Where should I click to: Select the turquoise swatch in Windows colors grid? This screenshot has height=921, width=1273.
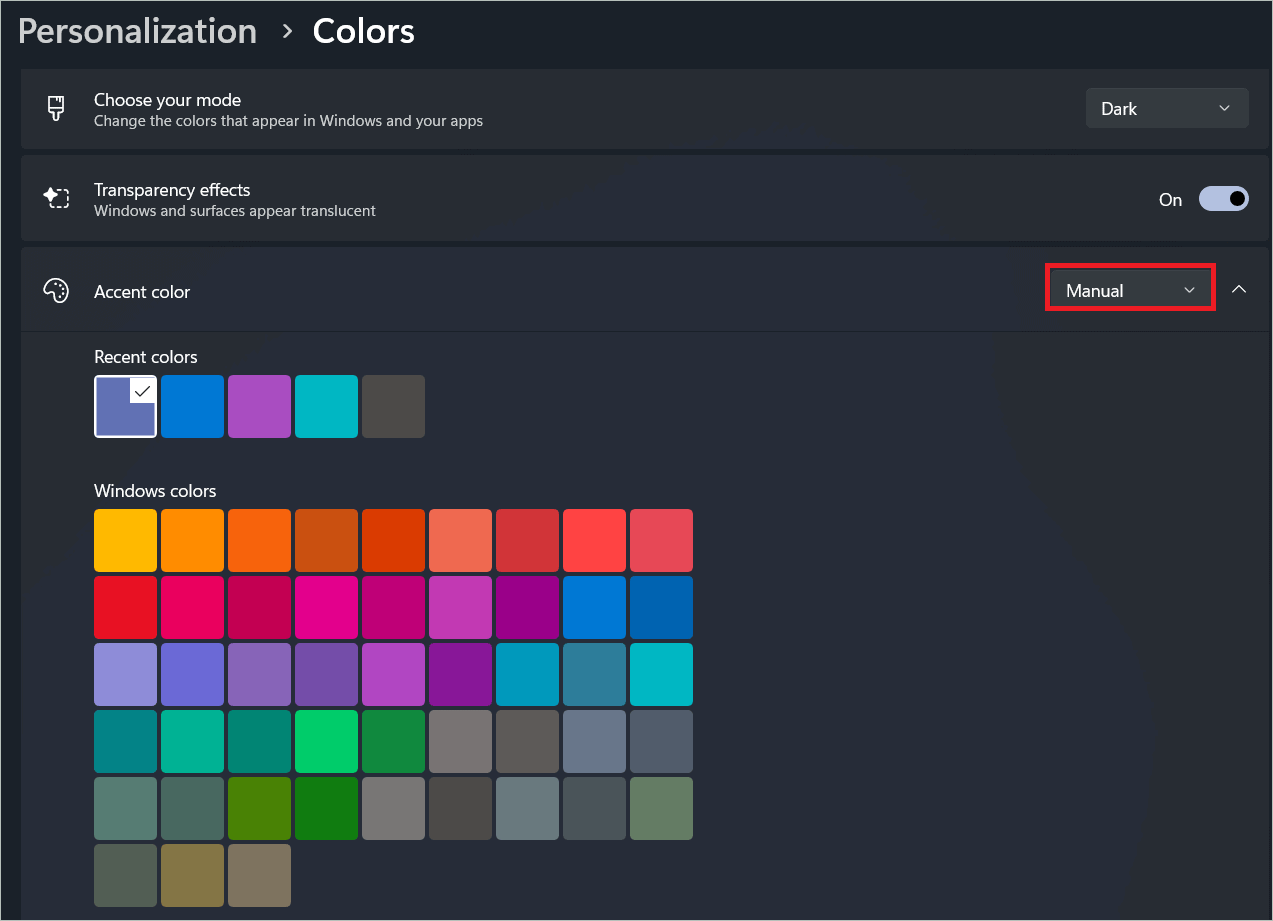tap(661, 674)
